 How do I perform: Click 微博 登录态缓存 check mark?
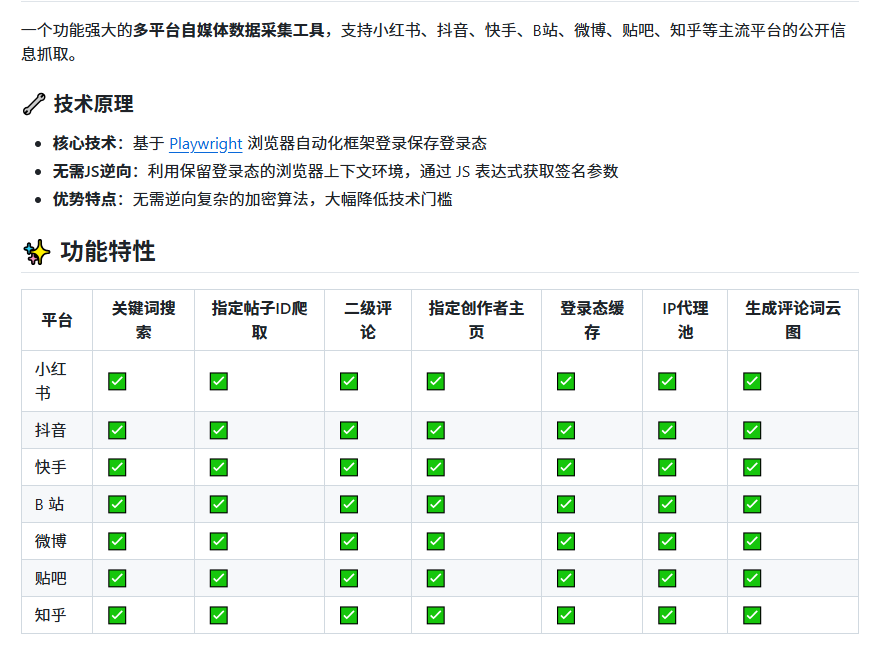(x=566, y=541)
